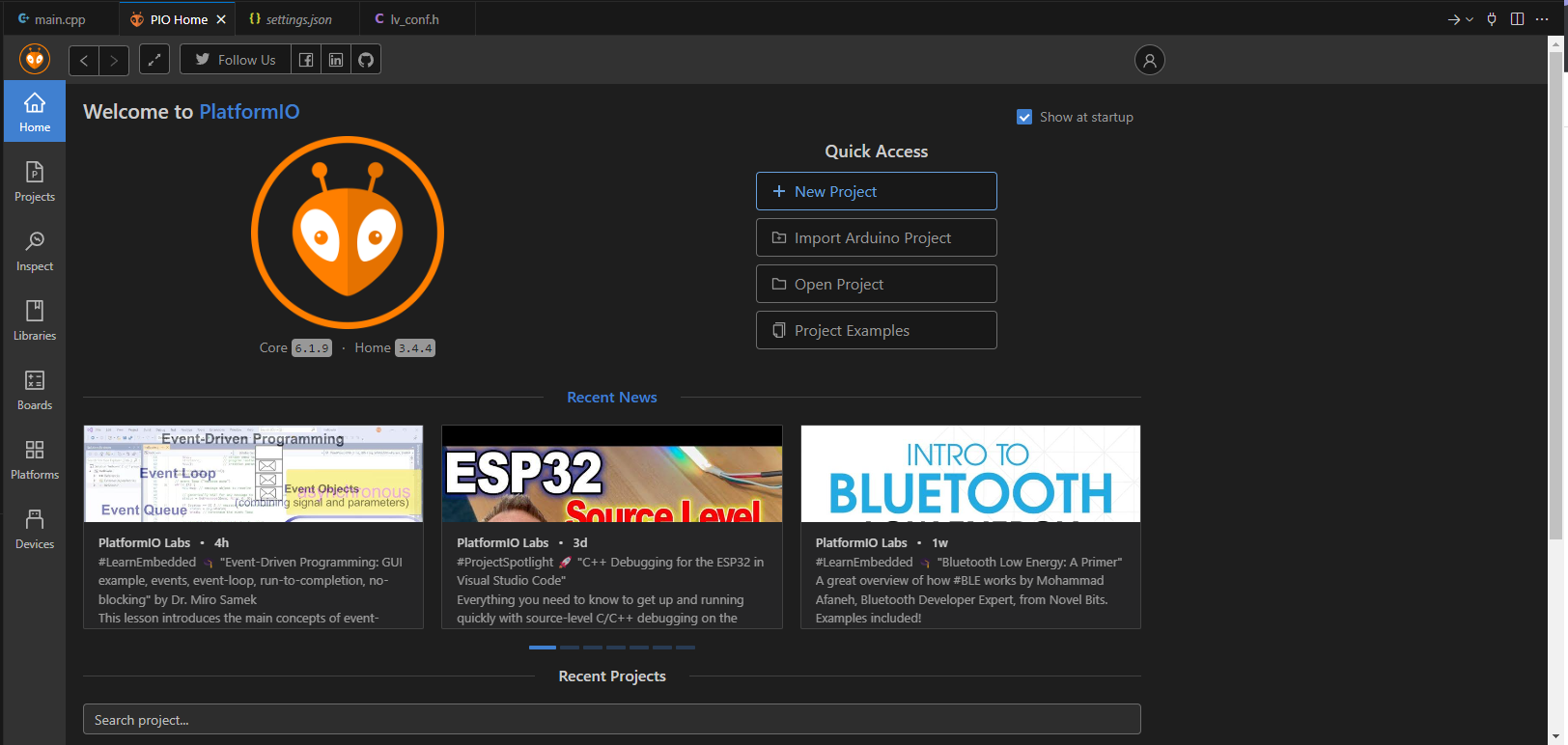This screenshot has height=745, width=1568.
Task: Click the "PlatformIO Labs • 3d" post header
Action: 522,543
